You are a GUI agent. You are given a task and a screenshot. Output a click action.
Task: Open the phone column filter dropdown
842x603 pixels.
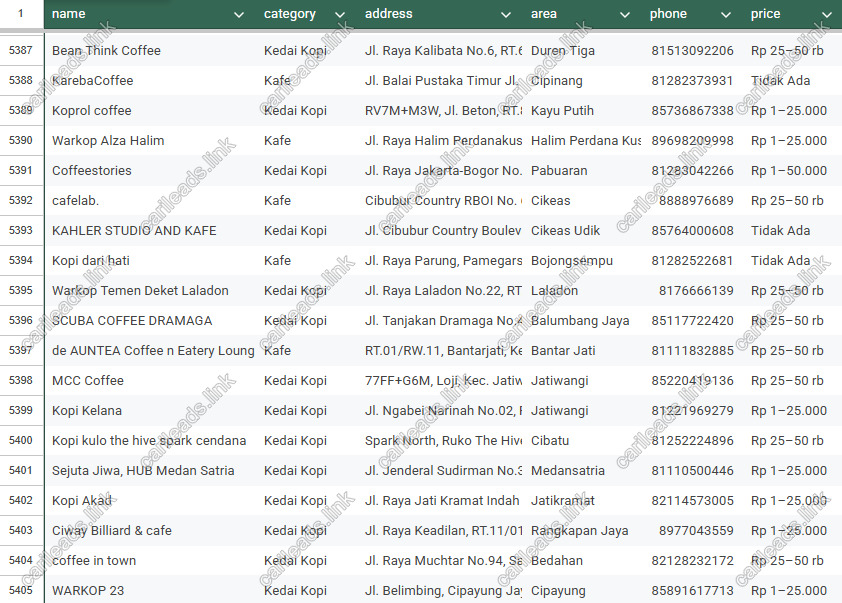coord(726,14)
